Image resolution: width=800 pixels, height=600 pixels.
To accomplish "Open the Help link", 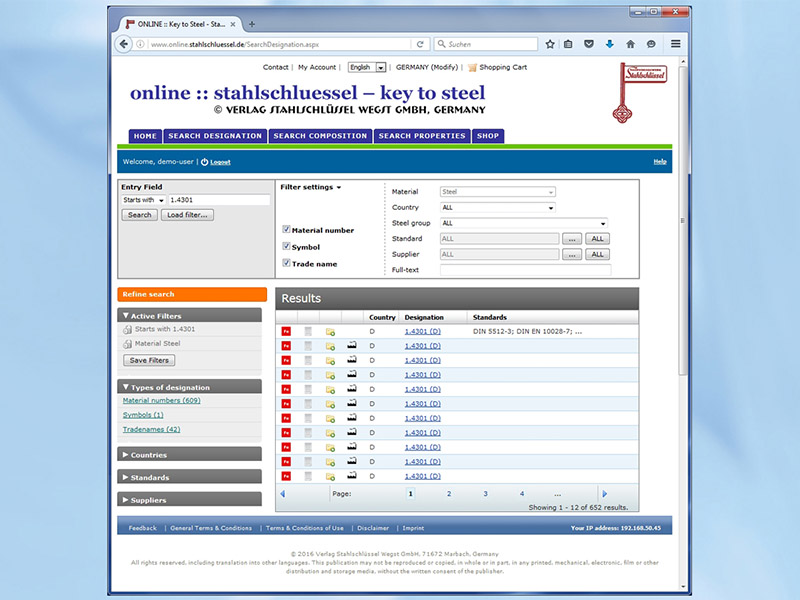I will click(660, 162).
